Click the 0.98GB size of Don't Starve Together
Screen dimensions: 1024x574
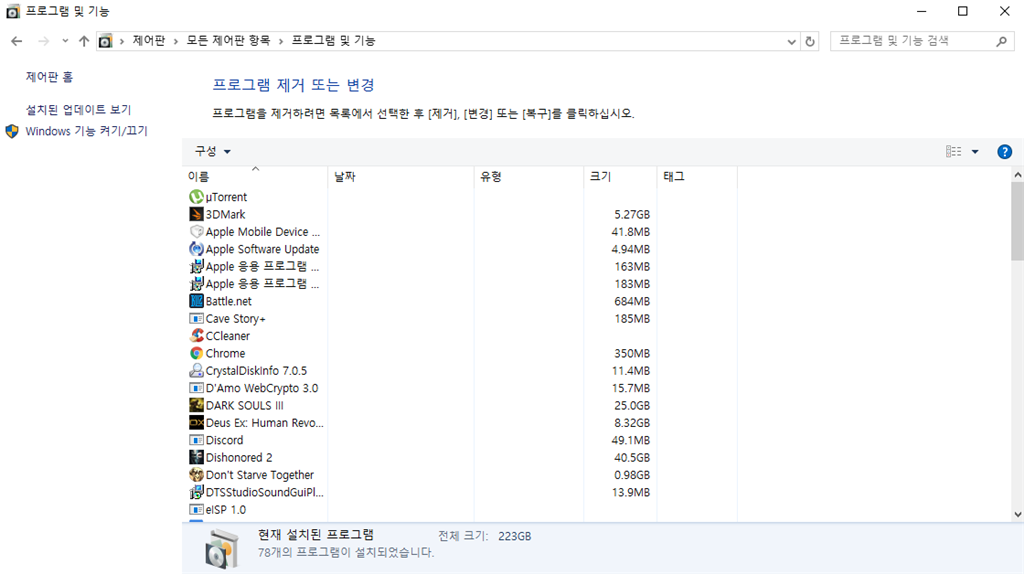click(x=632, y=475)
